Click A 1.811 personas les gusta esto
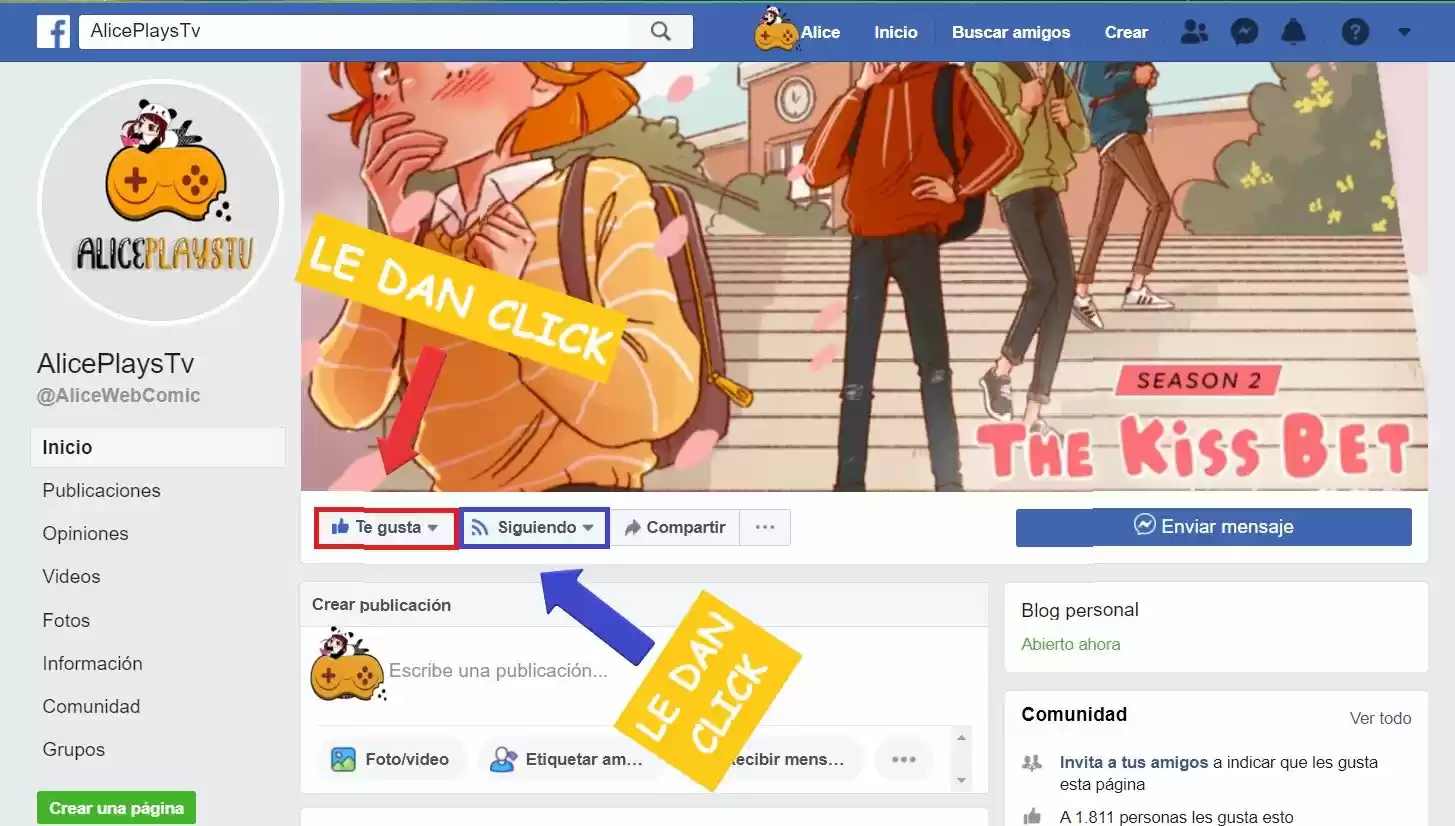Image resolution: width=1455 pixels, height=826 pixels. 1177,817
